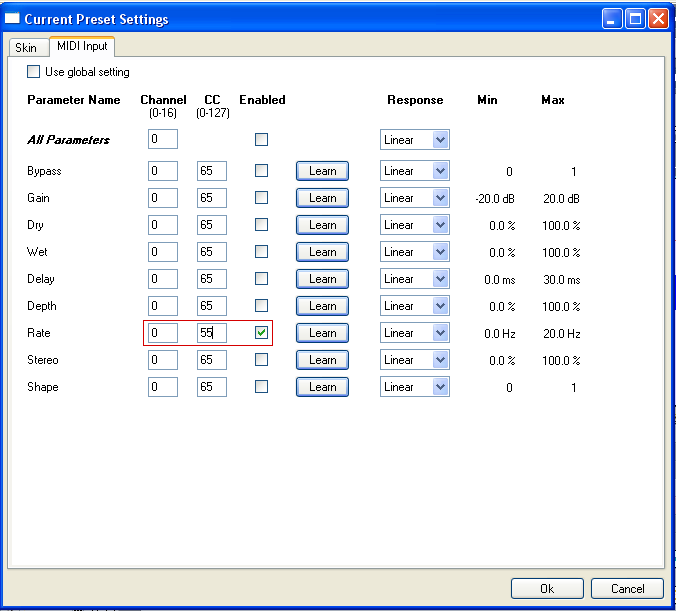Click the Rate Channel input field
The height and width of the screenshot is (611, 676).
[163, 332]
